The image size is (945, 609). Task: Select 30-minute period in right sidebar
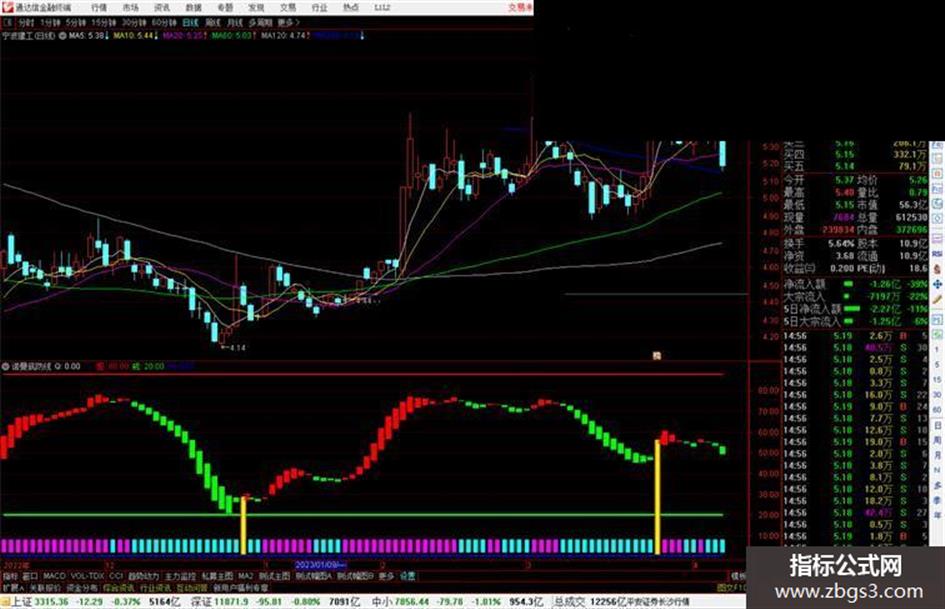(x=937, y=394)
